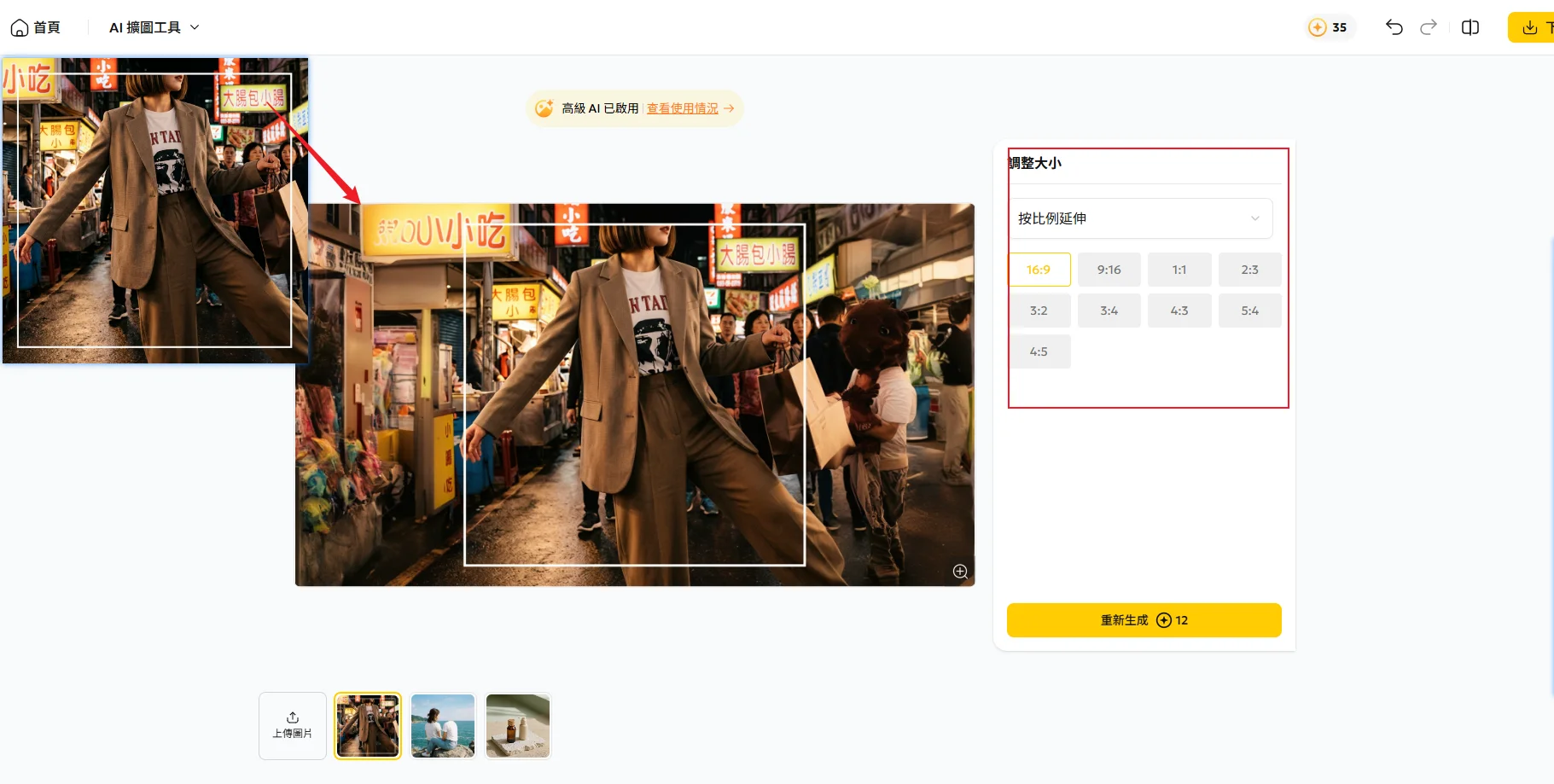
Task: Choose the 1:1 square ratio
Action: coord(1179,270)
